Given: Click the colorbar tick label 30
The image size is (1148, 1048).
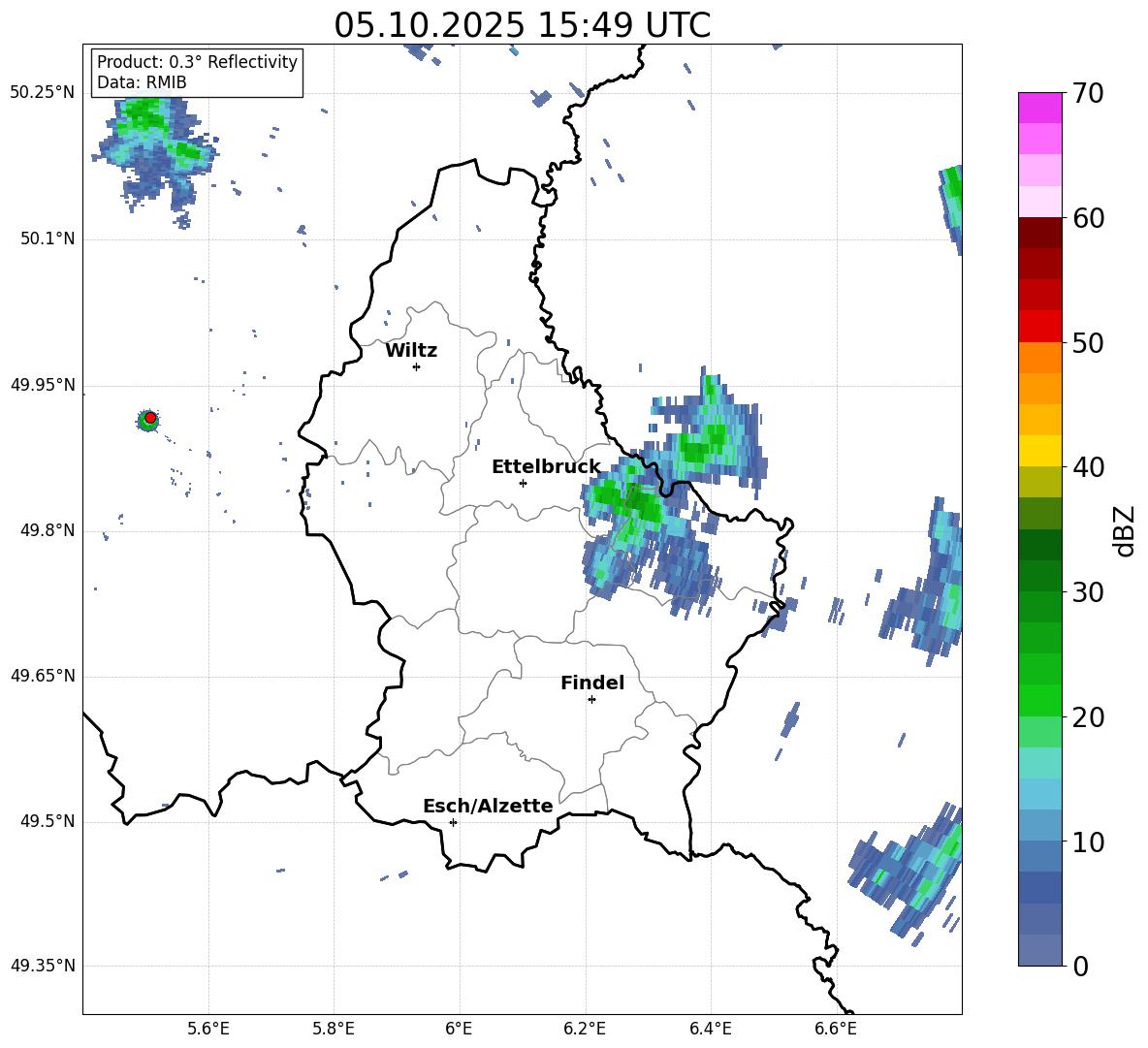Looking at the screenshot, I should point(1088,592).
